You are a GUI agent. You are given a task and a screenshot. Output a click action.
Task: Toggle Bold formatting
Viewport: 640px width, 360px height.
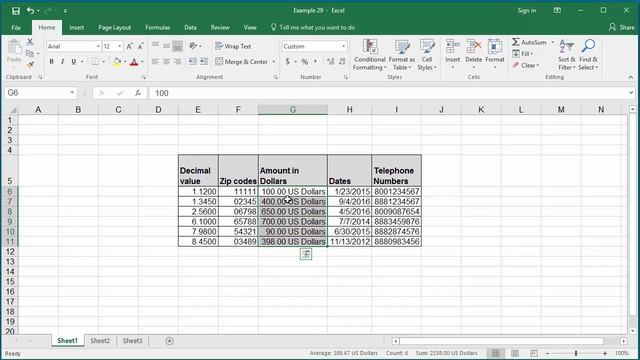[51, 62]
